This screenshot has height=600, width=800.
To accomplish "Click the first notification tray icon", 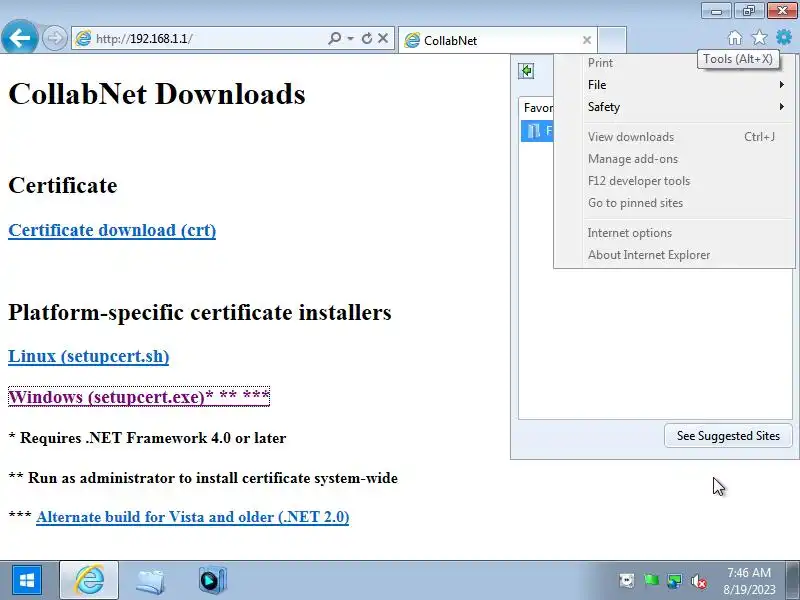I will click(627, 581).
